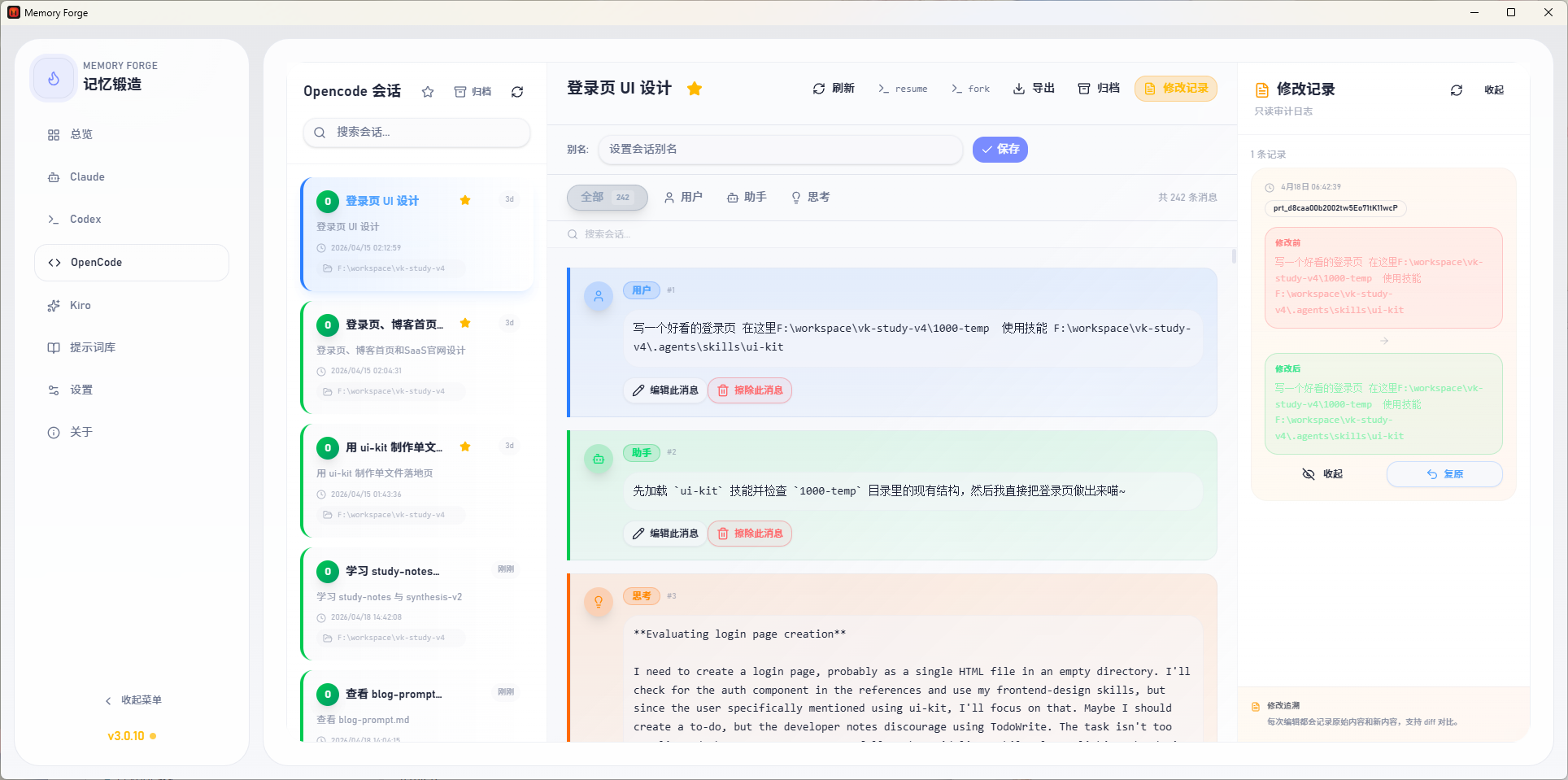Switch to the Claude section
This screenshot has height=780, width=1568.
tap(87, 176)
